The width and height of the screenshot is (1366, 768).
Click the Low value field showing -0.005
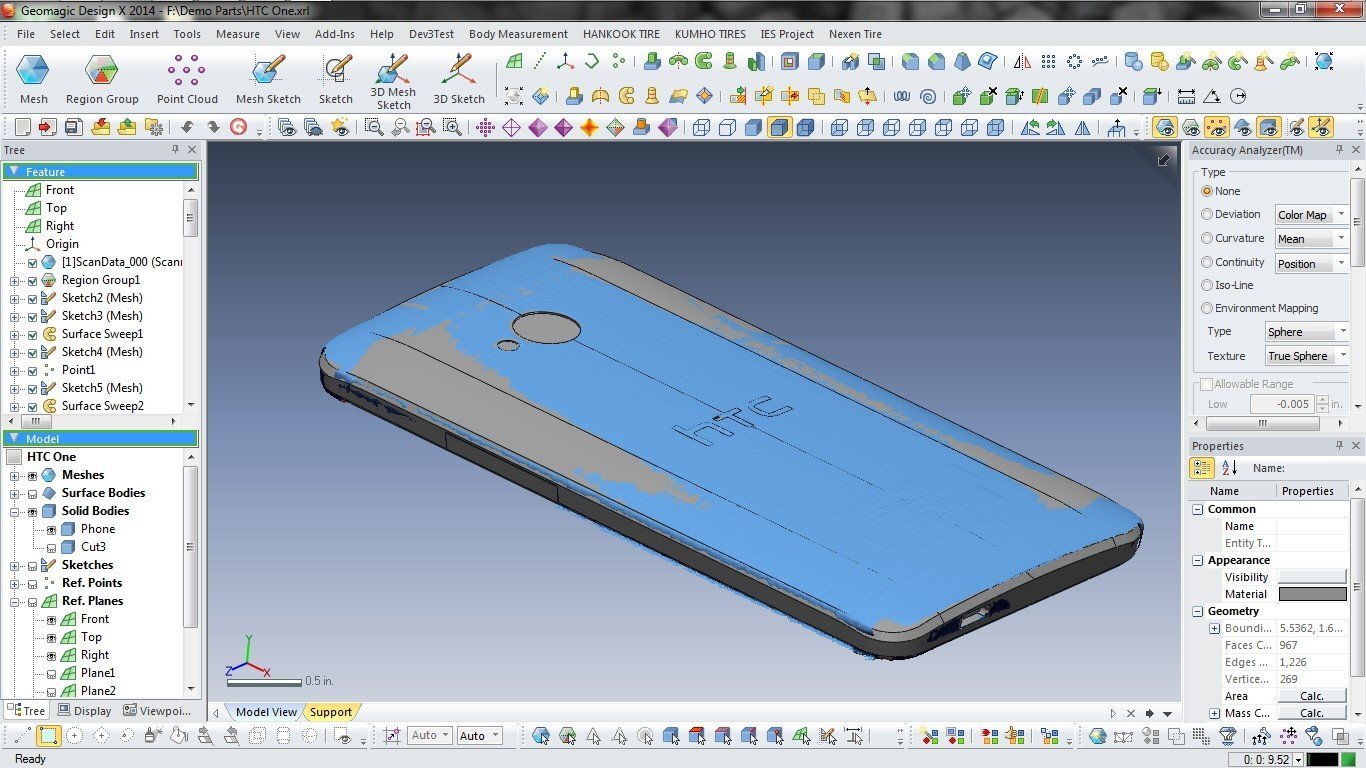coord(1281,404)
